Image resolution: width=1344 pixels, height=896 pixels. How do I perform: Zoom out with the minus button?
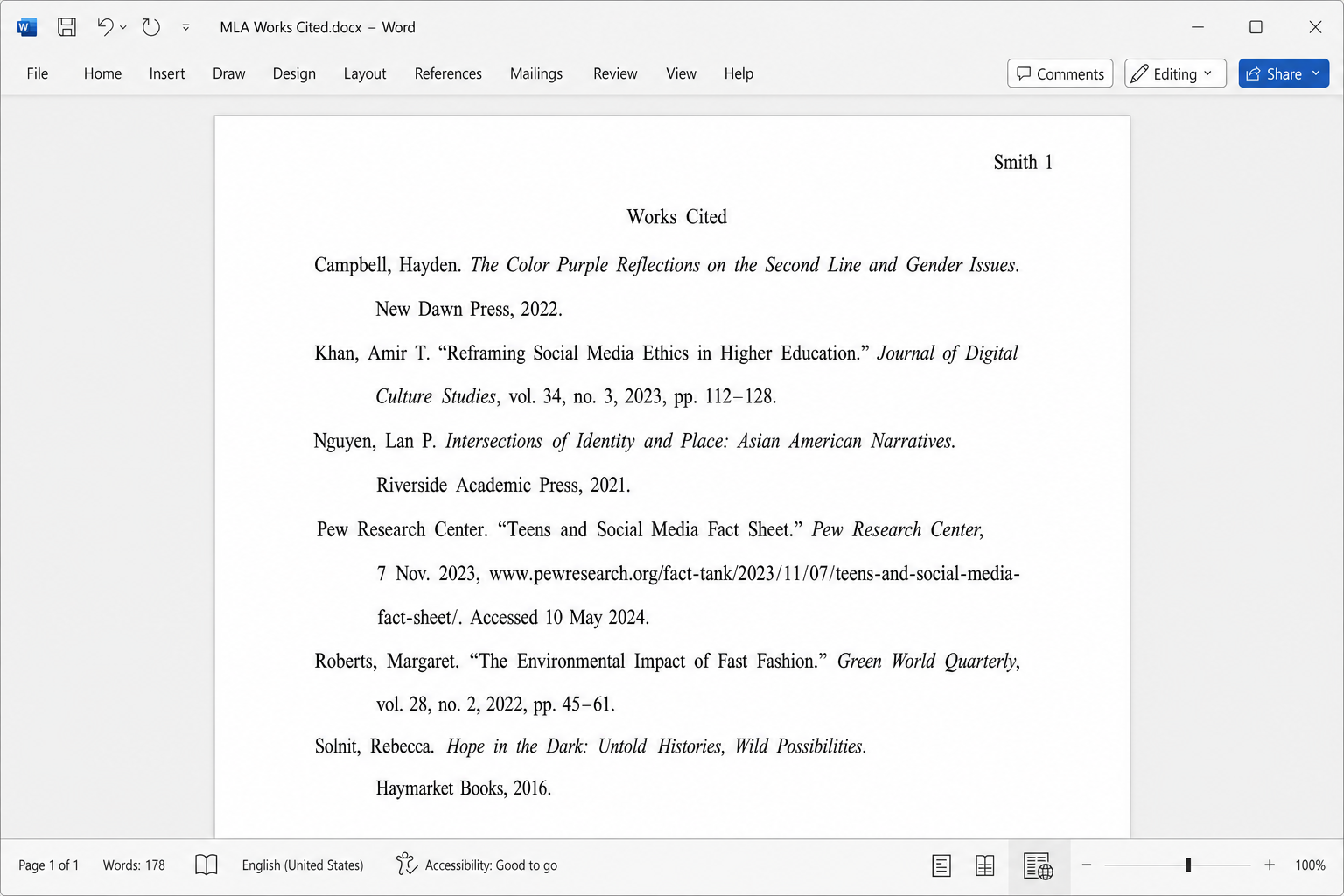tap(1087, 865)
